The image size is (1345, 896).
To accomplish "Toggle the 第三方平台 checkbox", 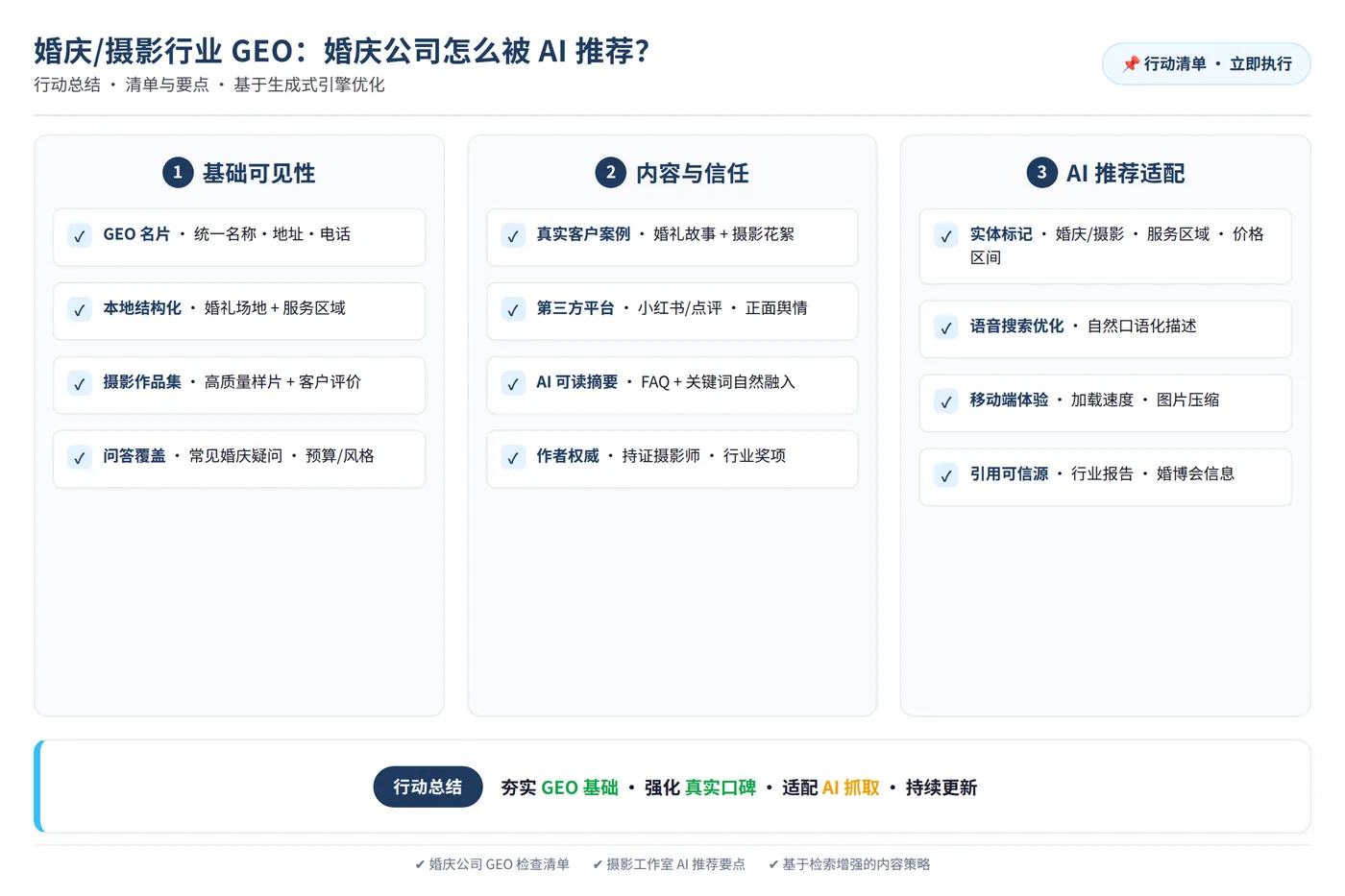I will [x=513, y=309].
